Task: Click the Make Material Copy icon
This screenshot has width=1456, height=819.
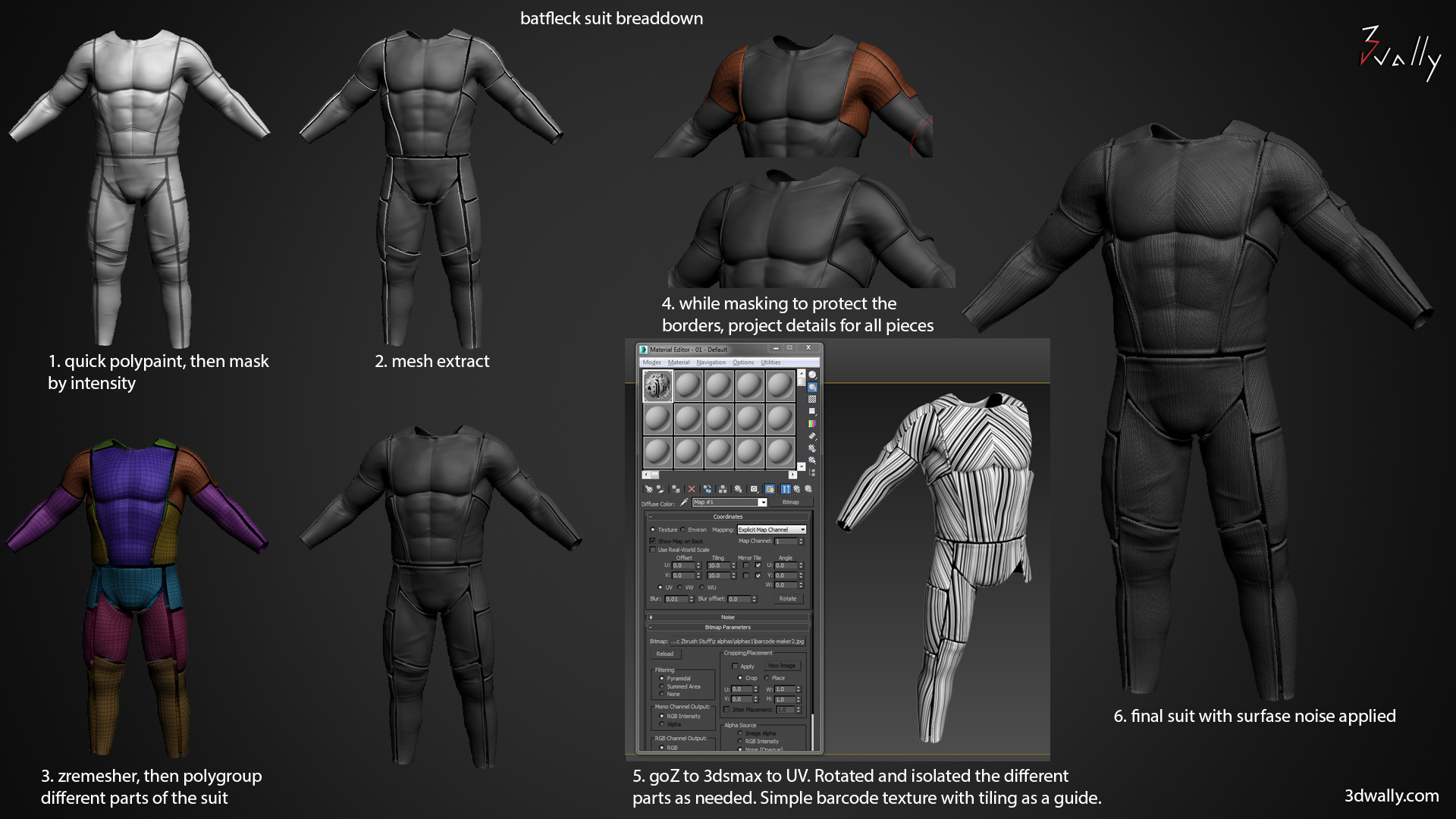Action: (708, 489)
